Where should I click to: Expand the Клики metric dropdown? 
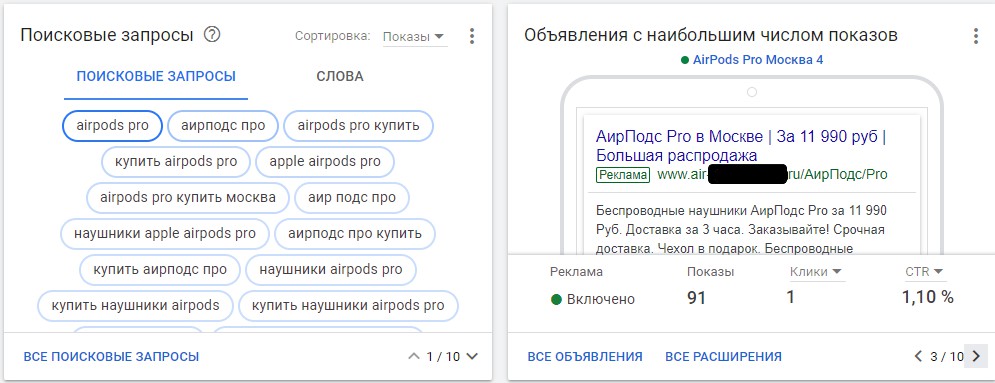815,272
